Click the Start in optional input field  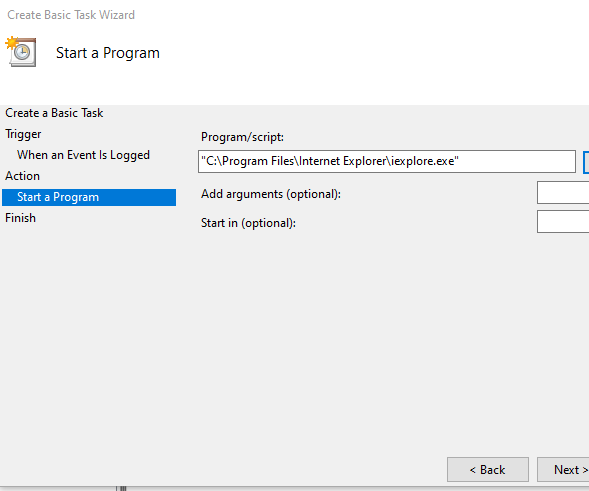563,222
